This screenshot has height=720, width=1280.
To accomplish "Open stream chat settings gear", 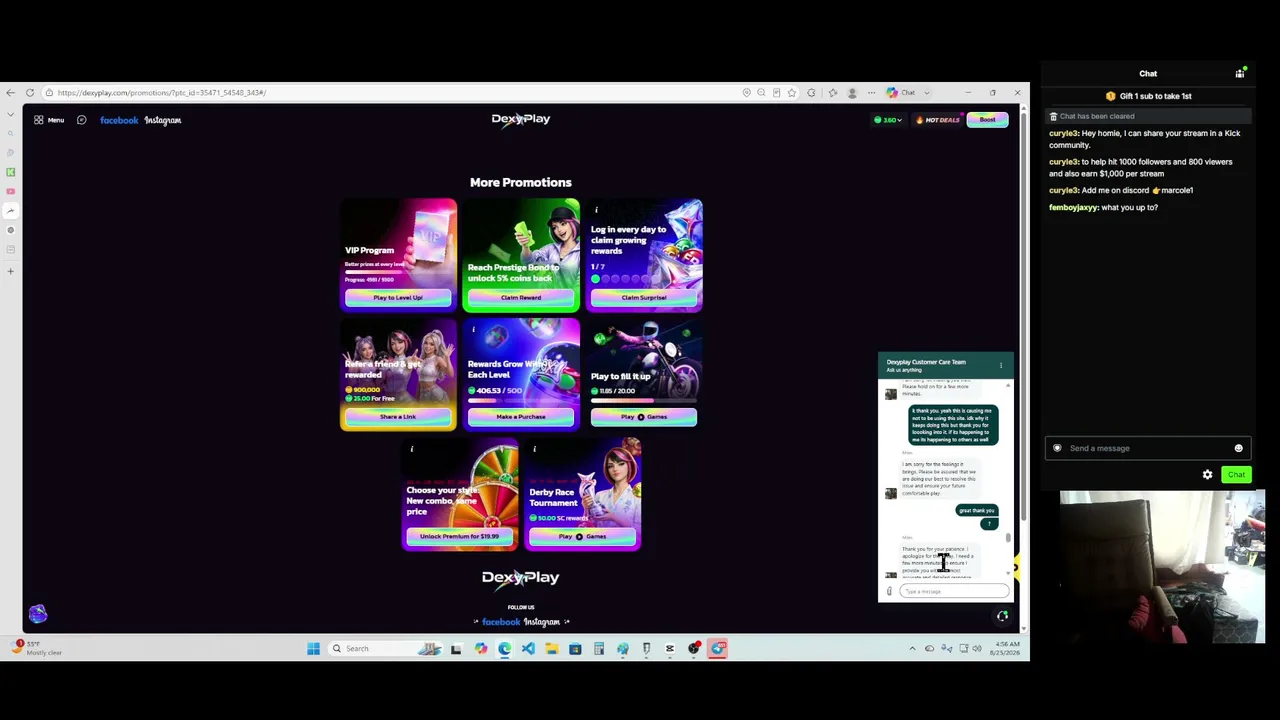I will 1207,475.
